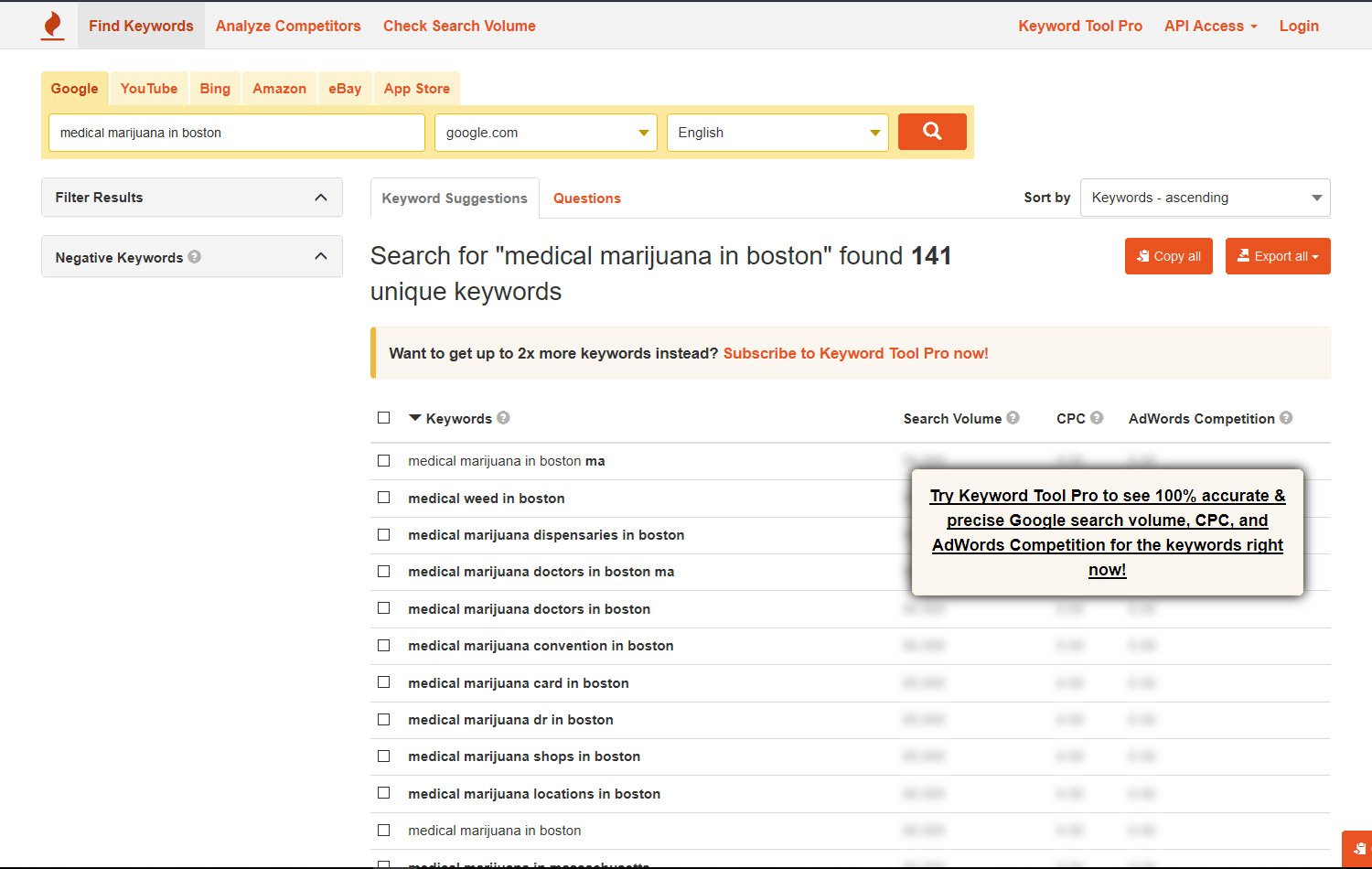This screenshot has height=869, width=1372.
Task: Click help icon beside Keywords column header
Action: pos(503,418)
